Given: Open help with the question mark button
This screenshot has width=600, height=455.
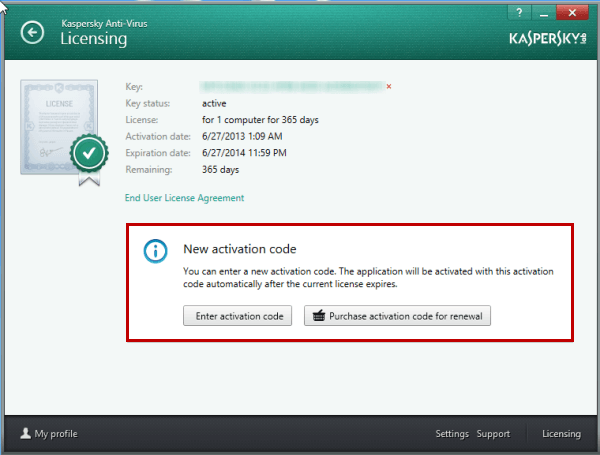Looking at the screenshot, I should (x=519, y=13).
